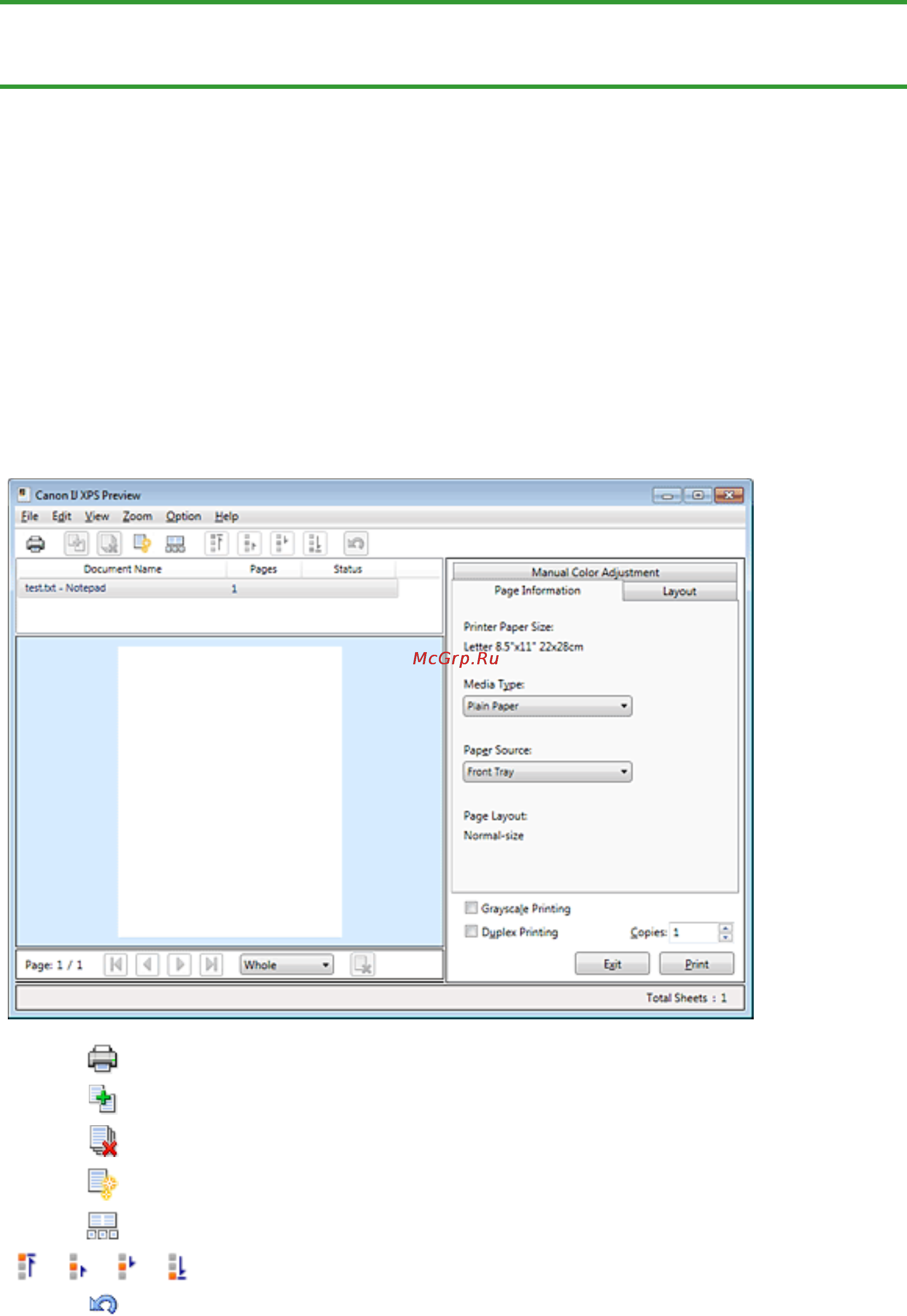
Task: Go to the previous page button
Action: [148, 965]
